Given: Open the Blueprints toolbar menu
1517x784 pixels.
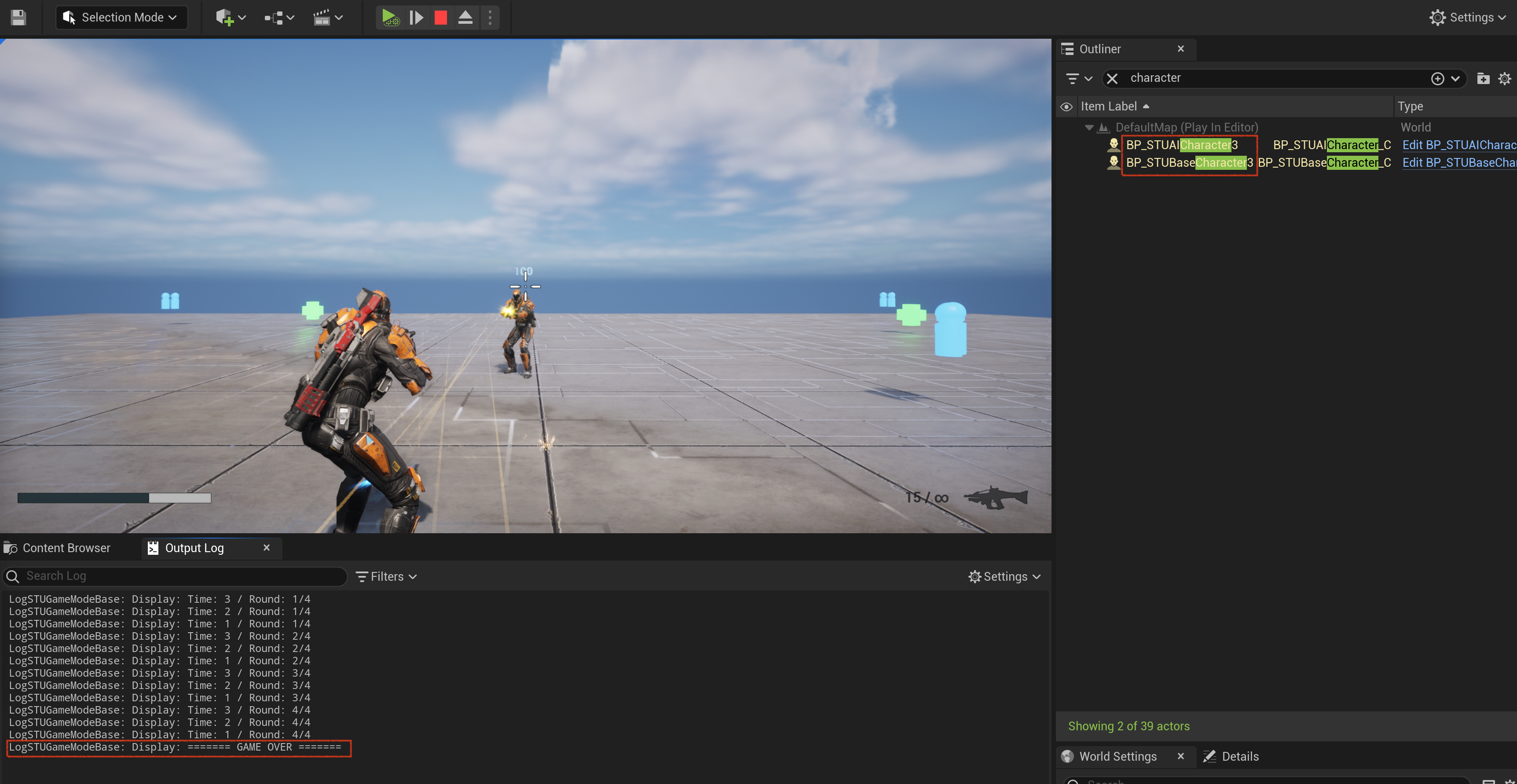Looking at the screenshot, I should click(279, 18).
